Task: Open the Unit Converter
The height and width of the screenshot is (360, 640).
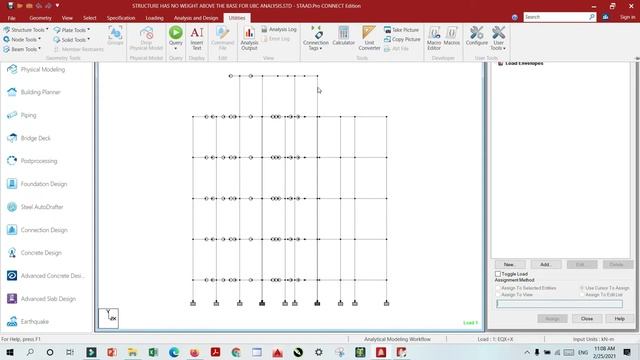Action: [x=369, y=38]
